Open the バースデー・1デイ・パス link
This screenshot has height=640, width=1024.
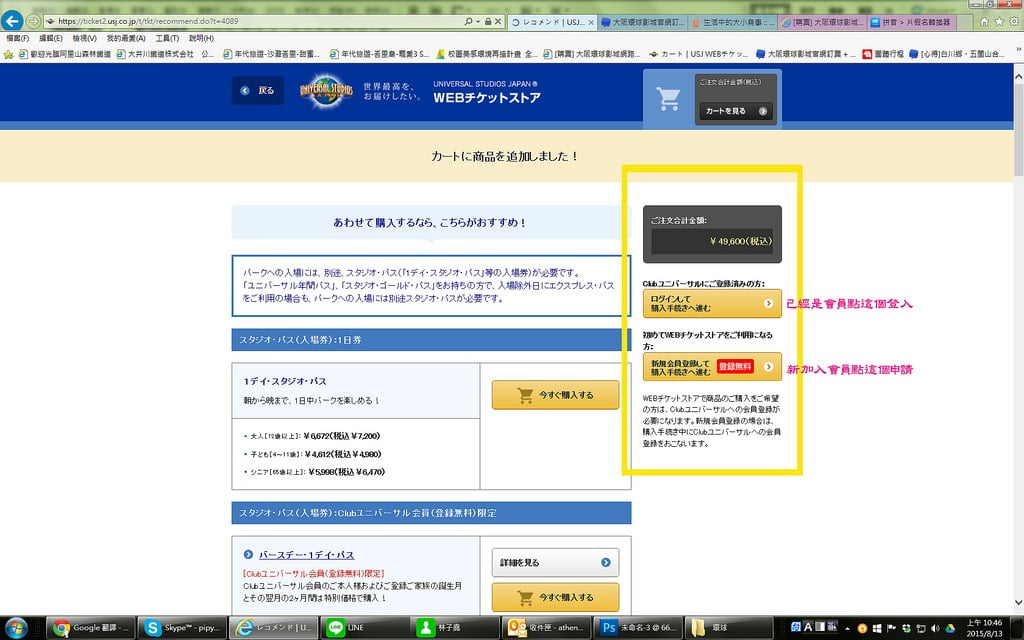pyautogui.click(x=306, y=555)
